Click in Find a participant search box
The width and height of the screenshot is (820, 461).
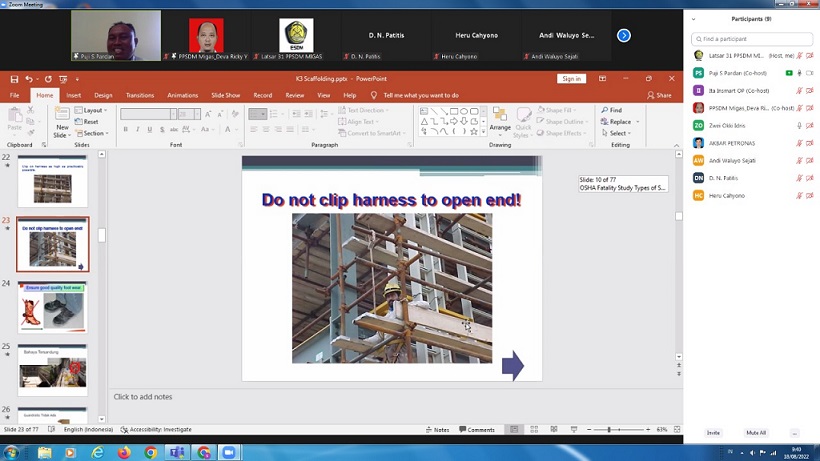pos(751,39)
